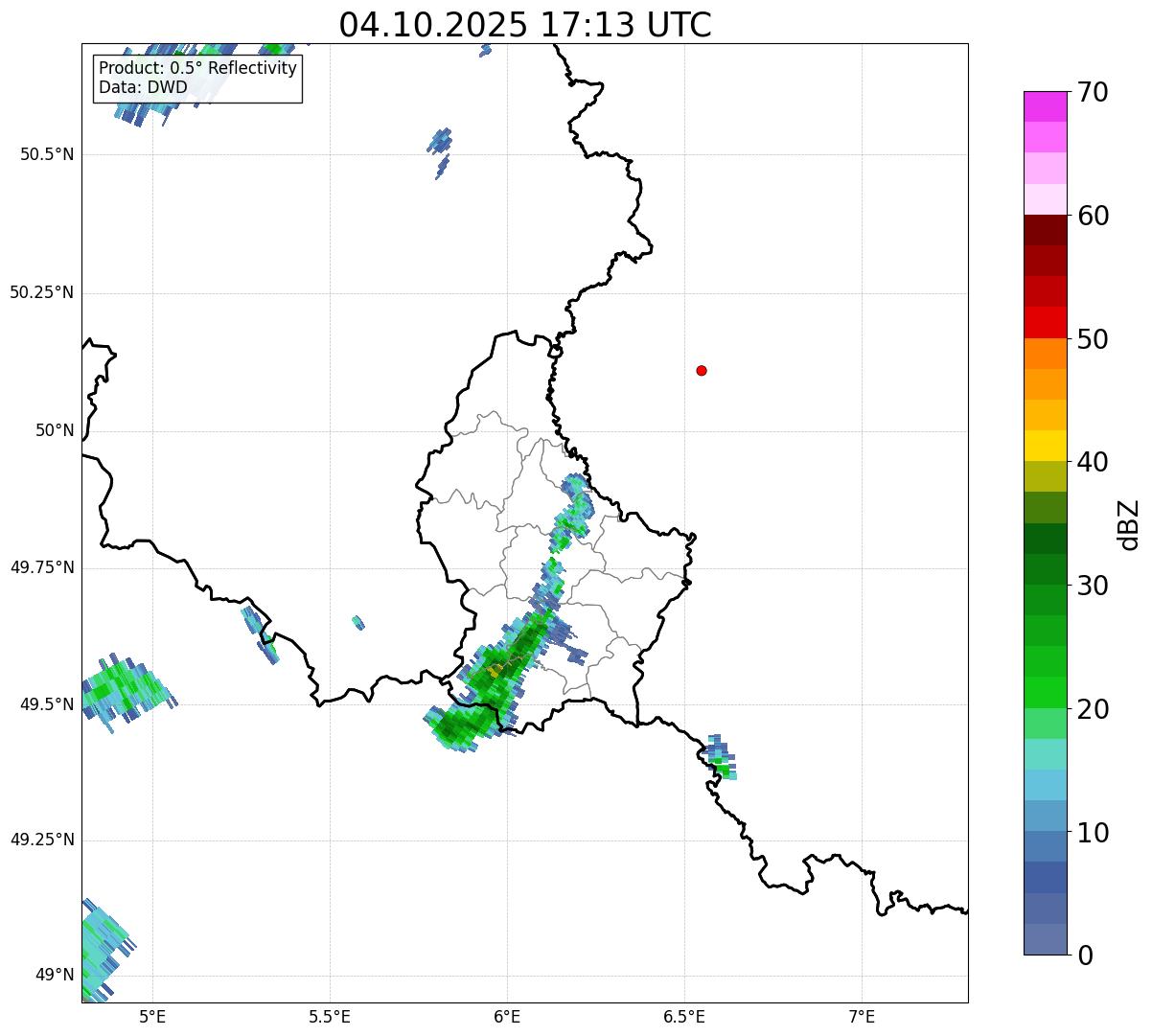The width and height of the screenshot is (1152, 1036).
Task: Click the '50°N' latitude label
Action: 55,430
